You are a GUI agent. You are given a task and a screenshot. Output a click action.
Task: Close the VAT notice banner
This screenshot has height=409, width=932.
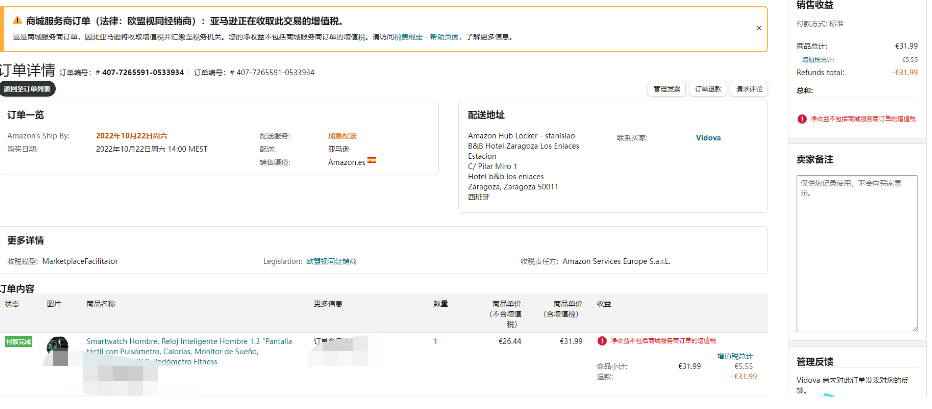pos(758,28)
